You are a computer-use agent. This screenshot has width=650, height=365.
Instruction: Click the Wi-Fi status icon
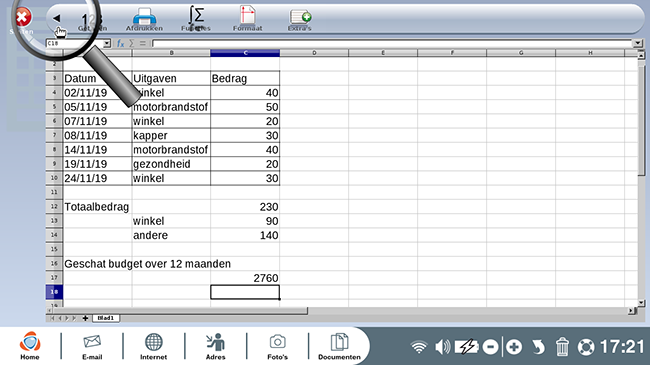(419, 347)
